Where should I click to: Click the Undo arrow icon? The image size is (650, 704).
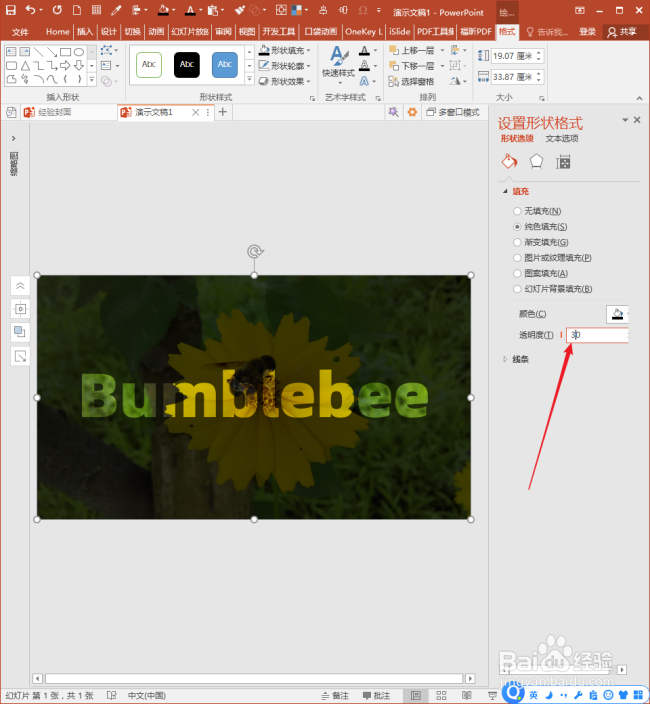click(31, 9)
